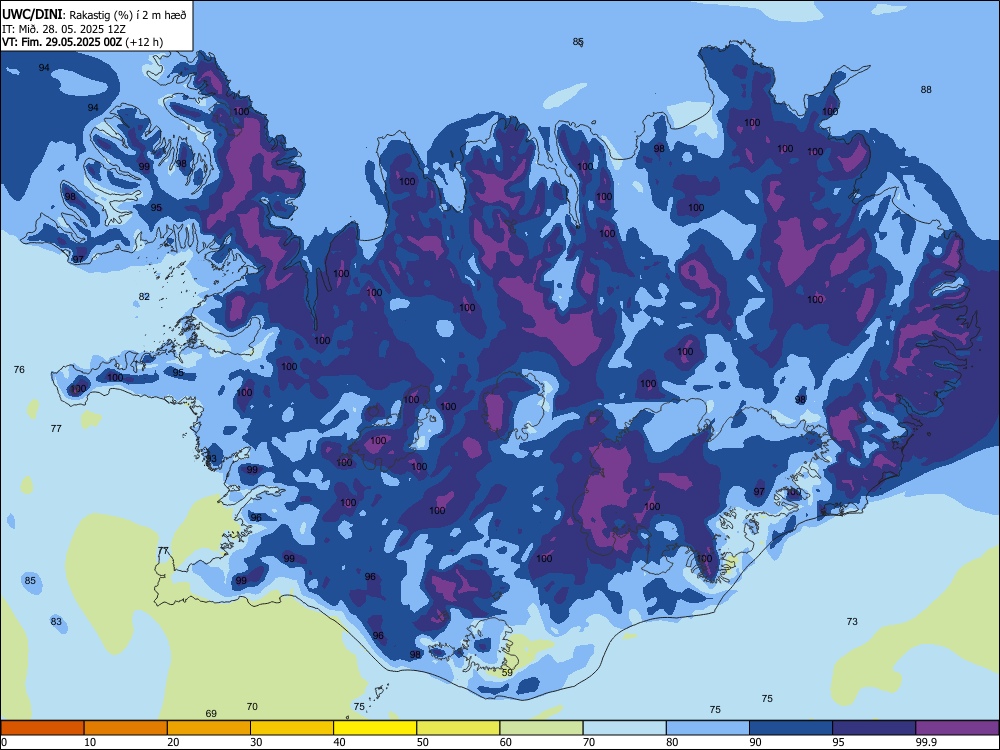This screenshot has width=1000, height=750.
Task: Click the humidity value 73 on the map
Action: [x=852, y=622]
